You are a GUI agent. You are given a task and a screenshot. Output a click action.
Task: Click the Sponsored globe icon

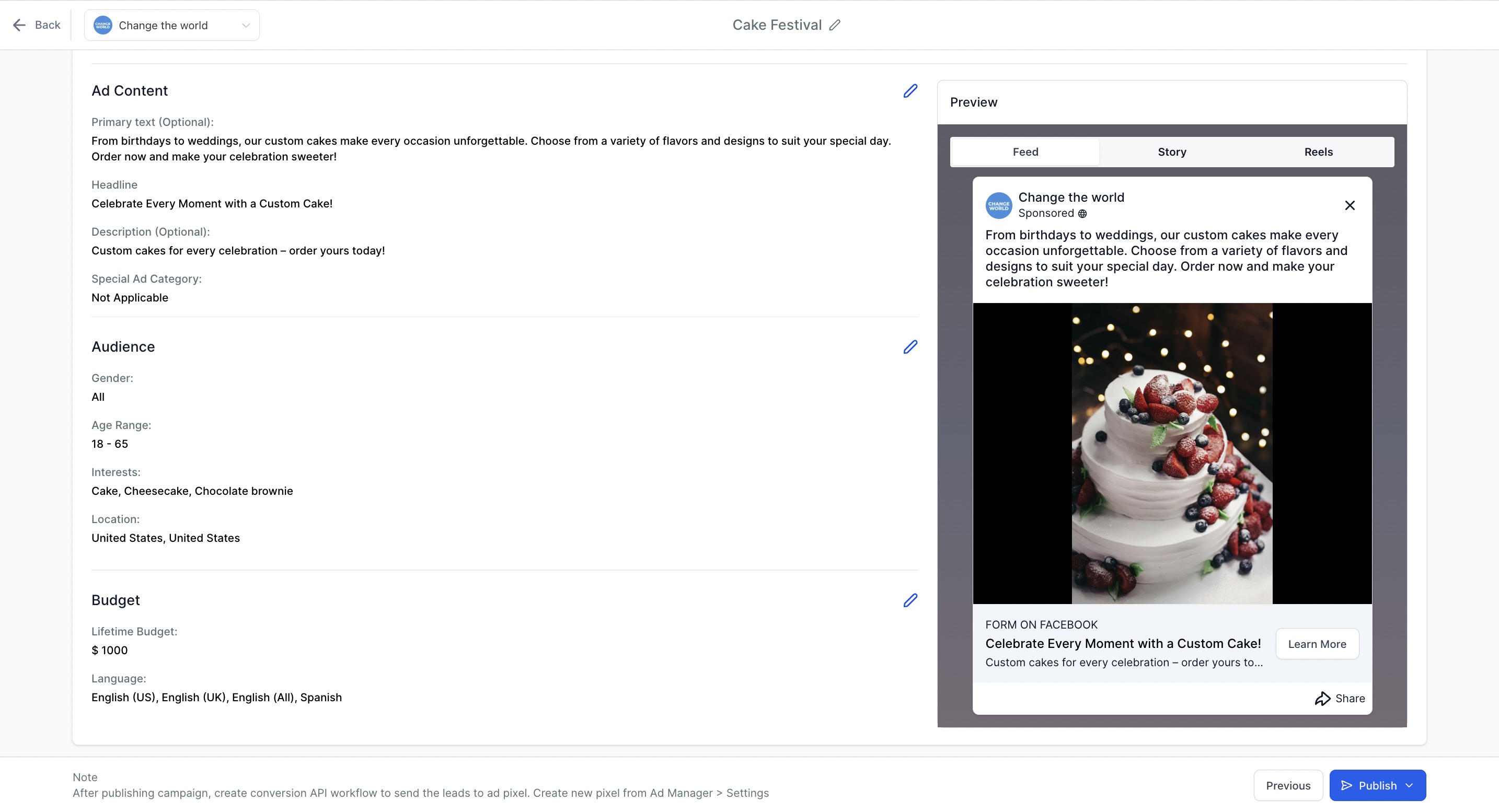click(x=1082, y=214)
